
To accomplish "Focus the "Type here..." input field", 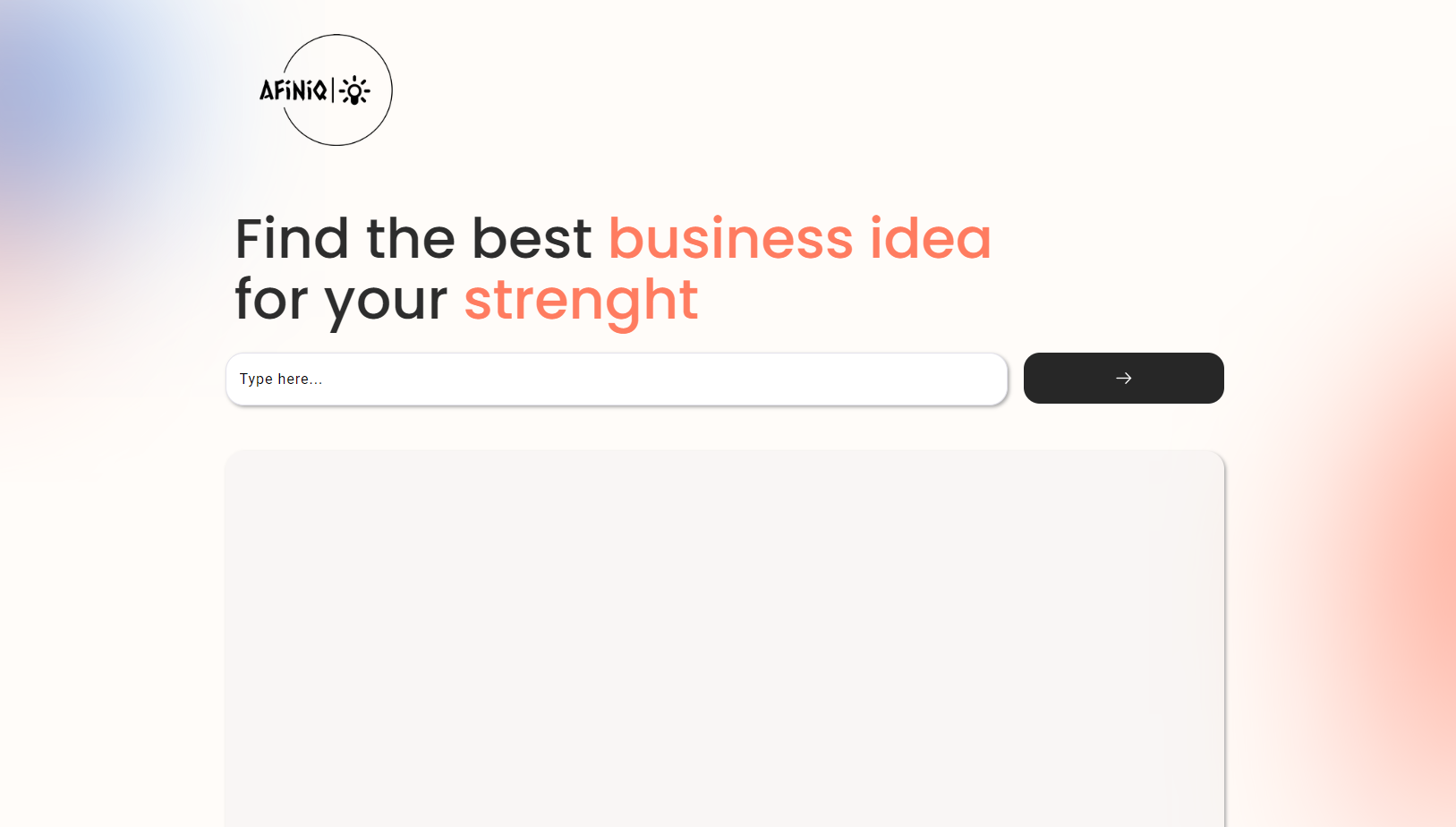I will [616, 379].
